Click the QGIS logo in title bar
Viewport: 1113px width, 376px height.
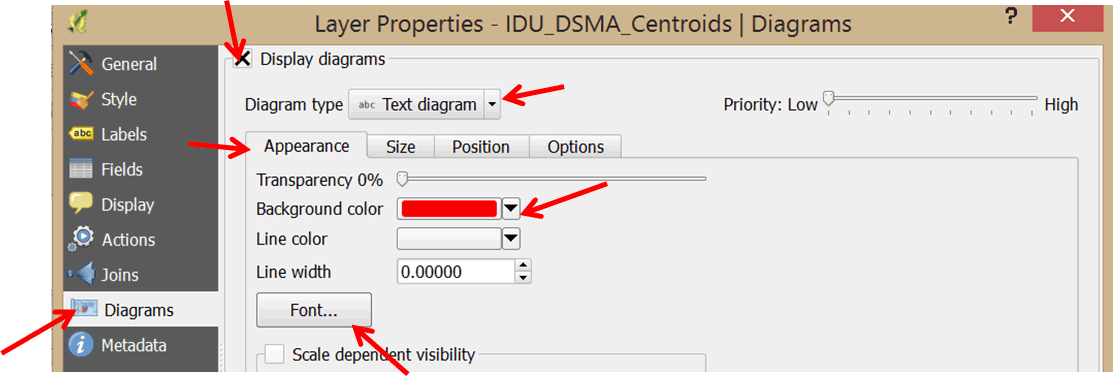pos(77,23)
